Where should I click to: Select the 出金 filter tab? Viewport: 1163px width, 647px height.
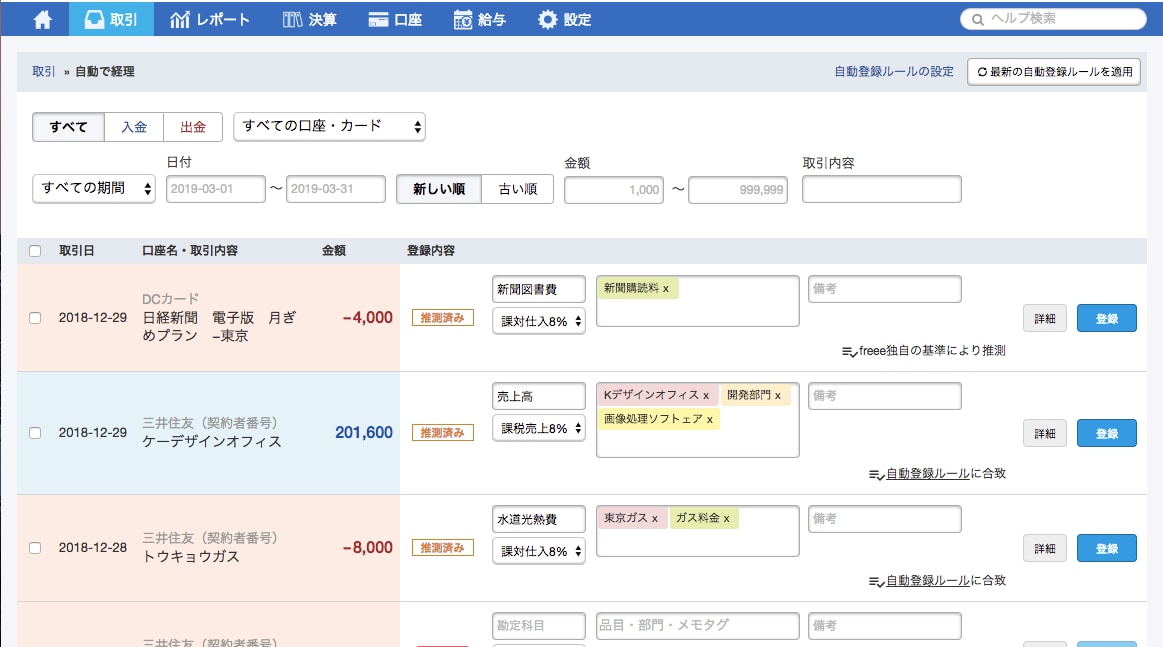193,127
